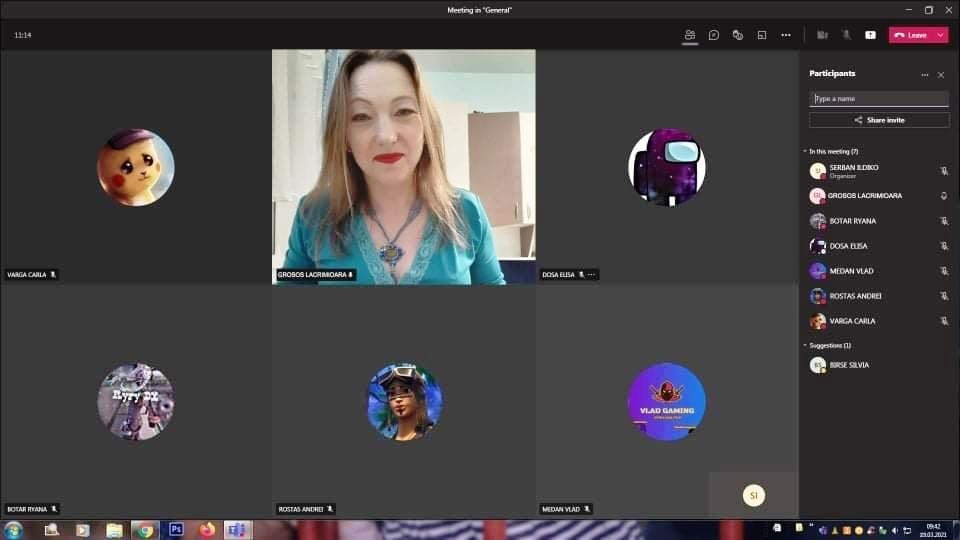Click the show participants icon

coord(690,35)
